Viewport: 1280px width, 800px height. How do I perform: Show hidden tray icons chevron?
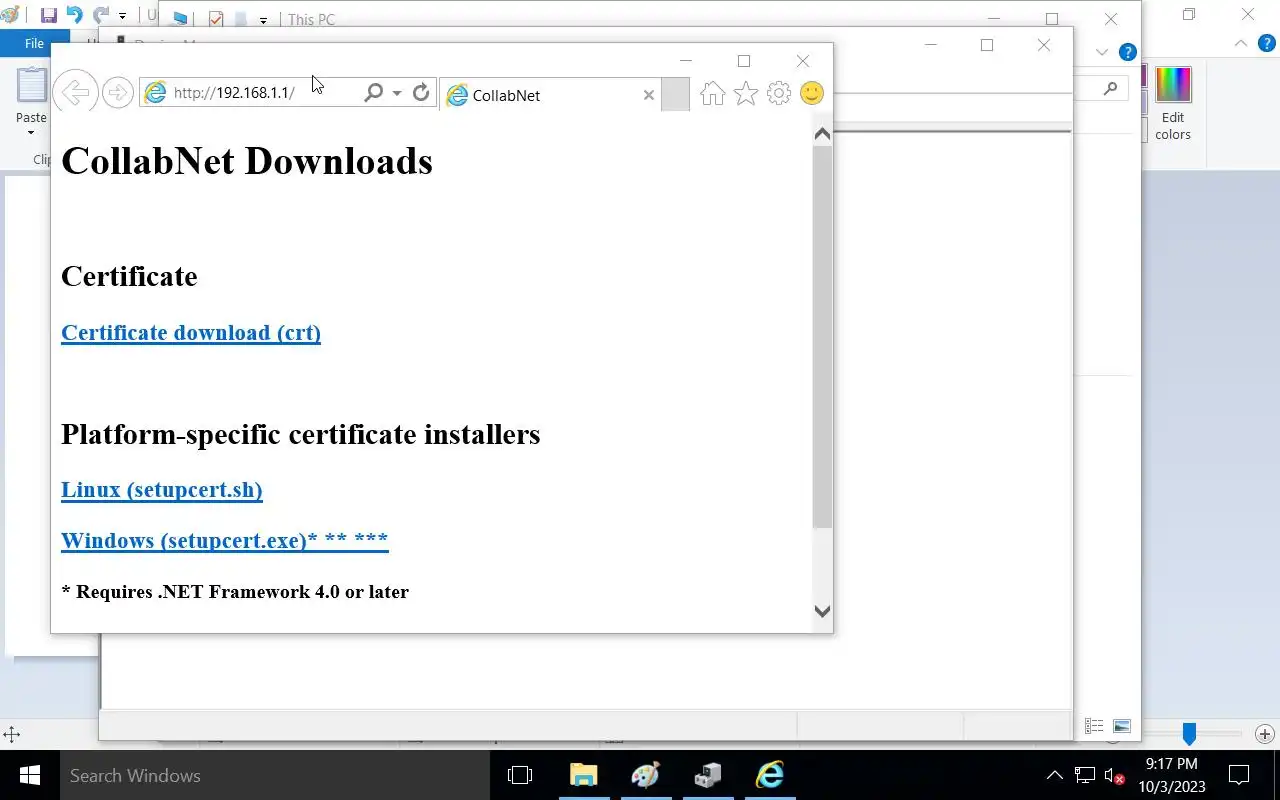(x=1054, y=775)
